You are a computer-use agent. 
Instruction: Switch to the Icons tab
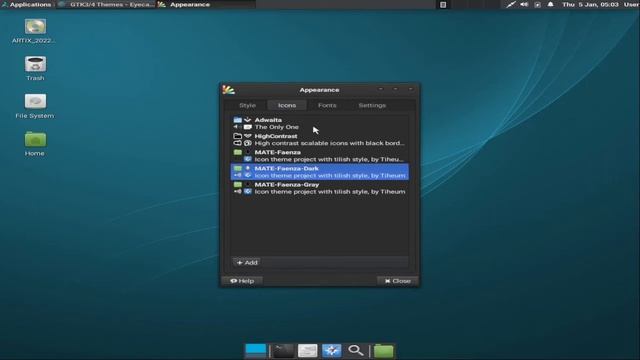point(287,105)
